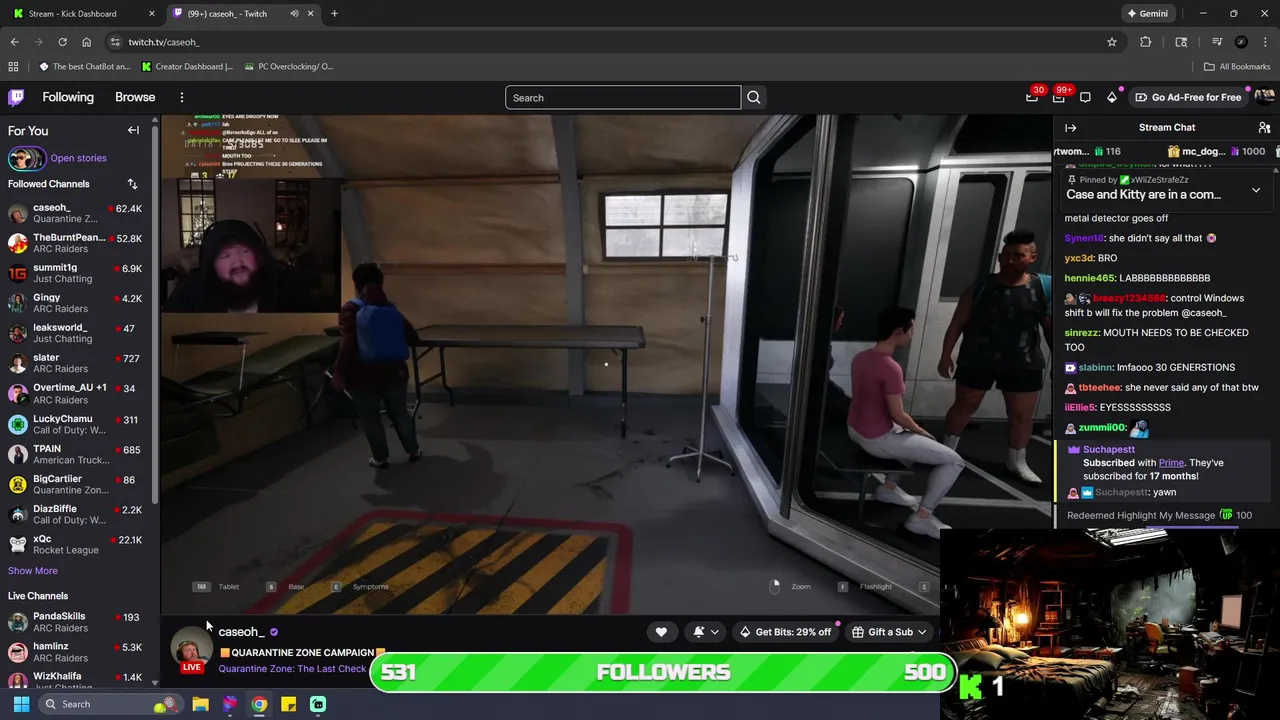Open notification bell dropdown for caseoh_
Image resolution: width=1280 pixels, height=720 pixels.
tap(706, 632)
